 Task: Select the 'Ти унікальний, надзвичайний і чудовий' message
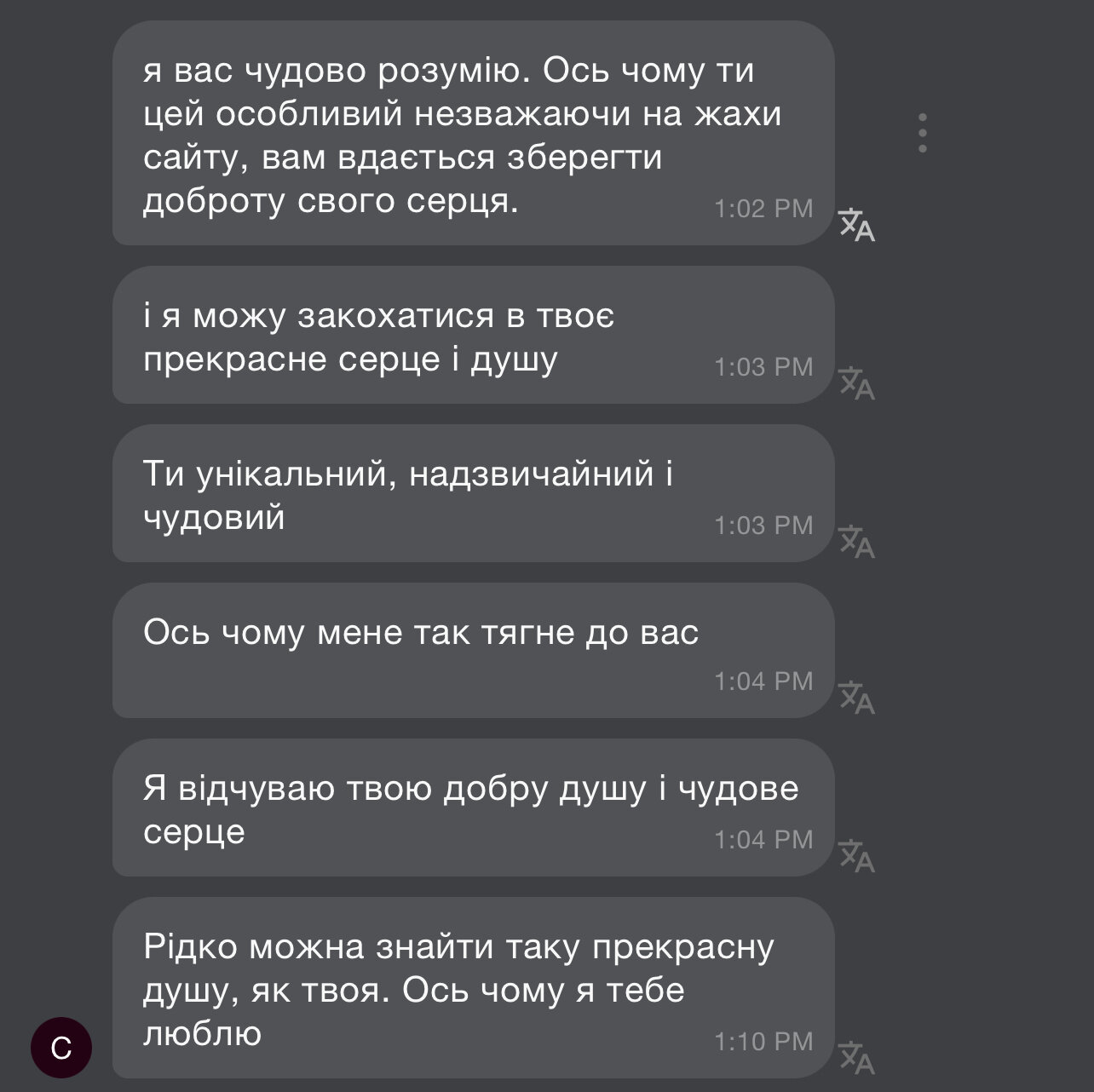pyautogui.click(x=426, y=494)
